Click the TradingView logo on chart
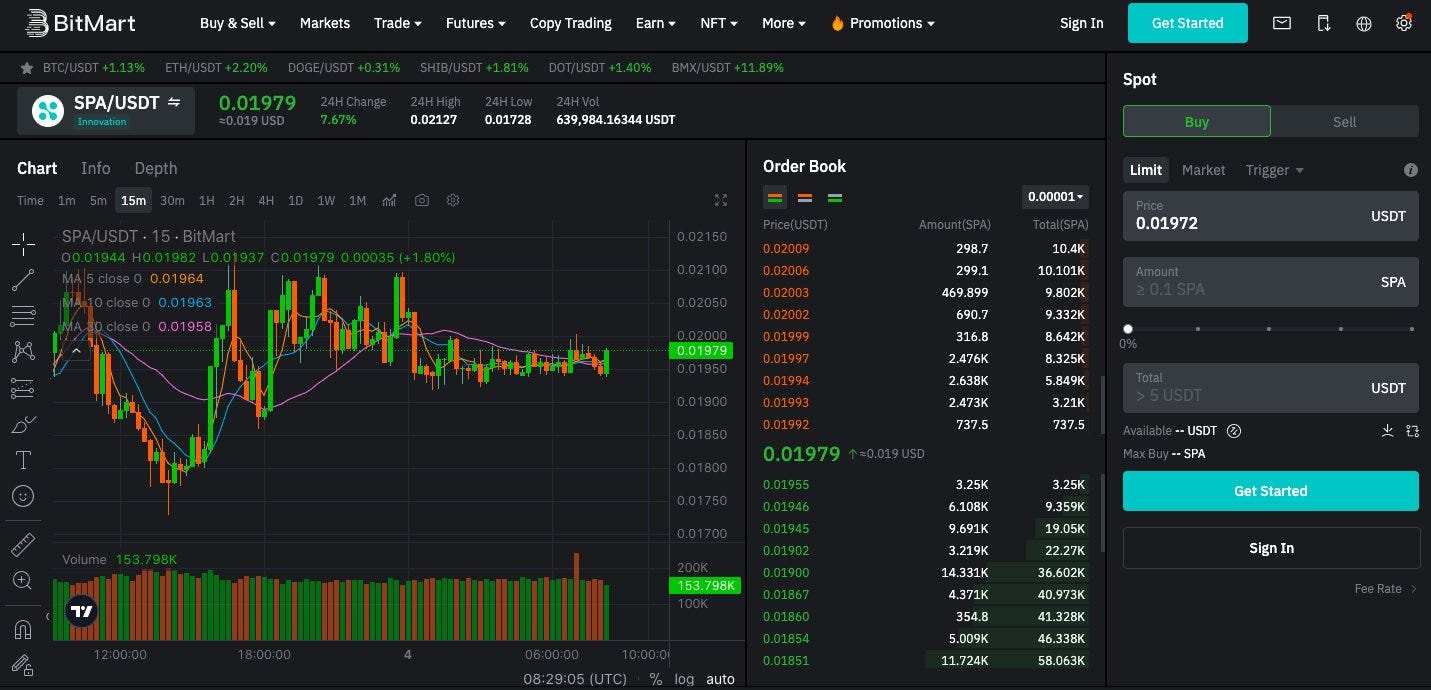 [82, 611]
